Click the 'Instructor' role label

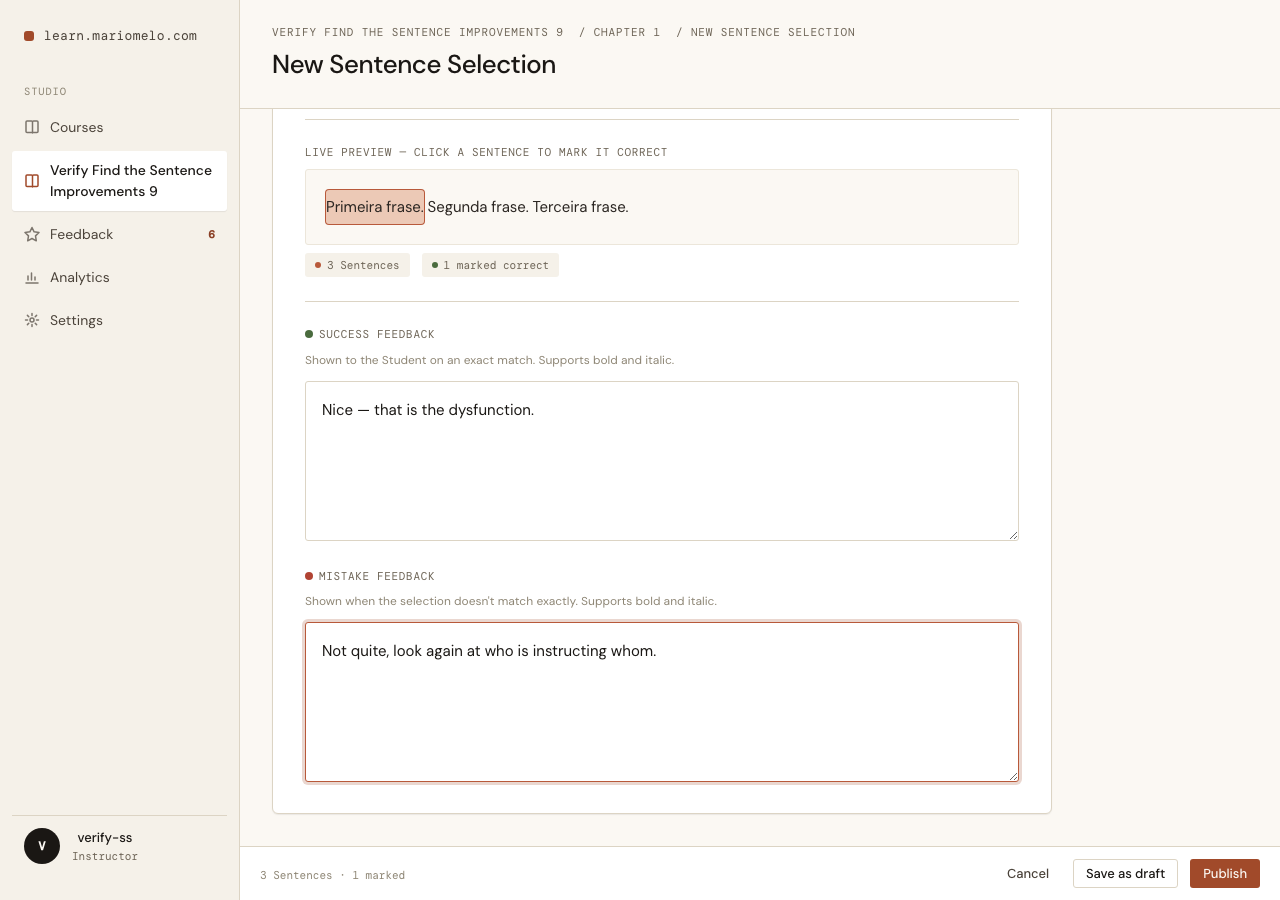105,856
